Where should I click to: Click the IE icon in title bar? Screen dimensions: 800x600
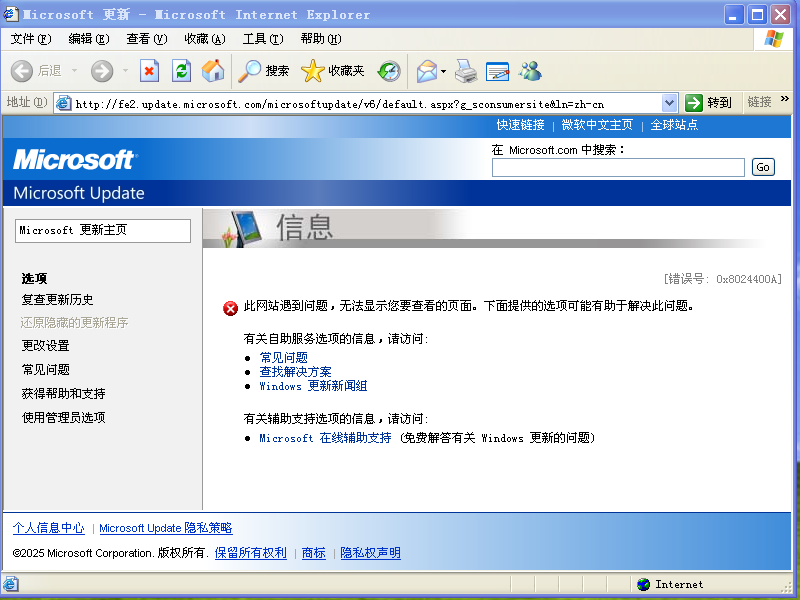click(11, 14)
